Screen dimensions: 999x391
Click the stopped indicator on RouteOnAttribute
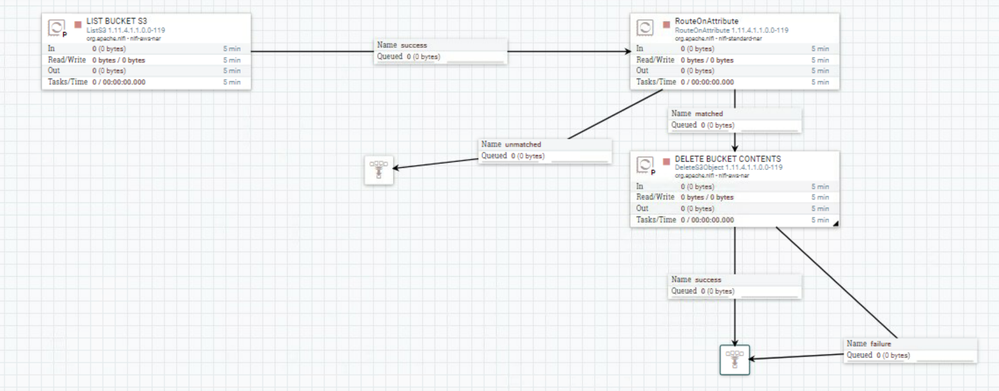[666, 24]
